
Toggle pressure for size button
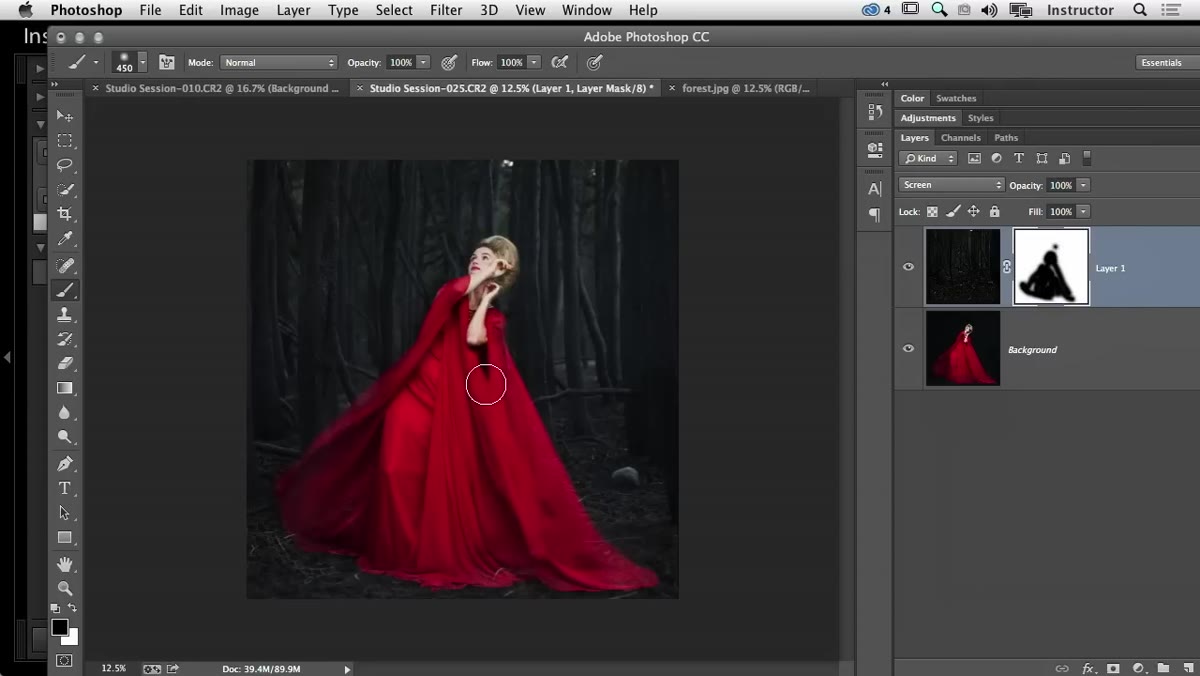tap(595, 62)
